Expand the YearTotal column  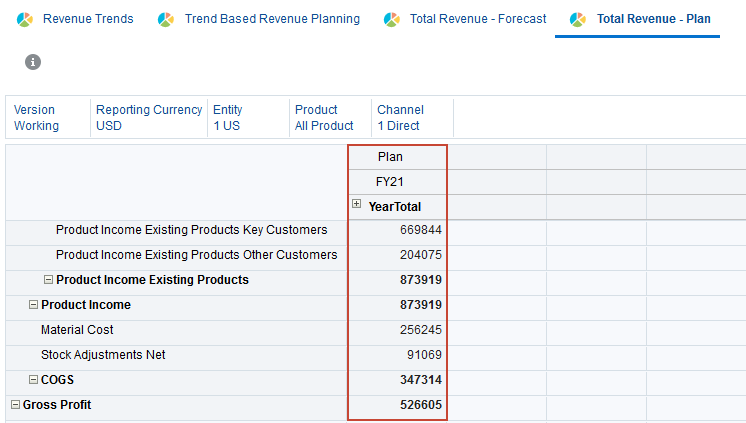point(357,205)
